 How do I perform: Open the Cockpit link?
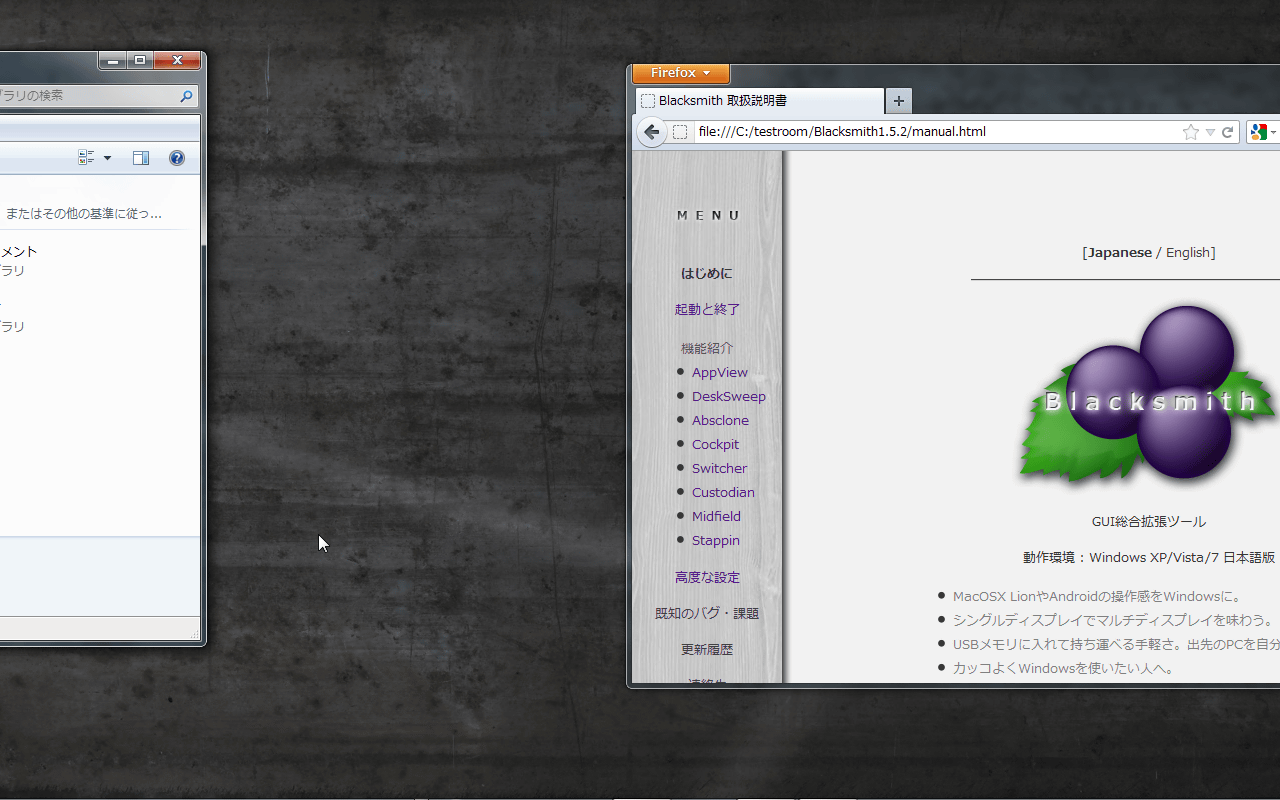(716, 444)
